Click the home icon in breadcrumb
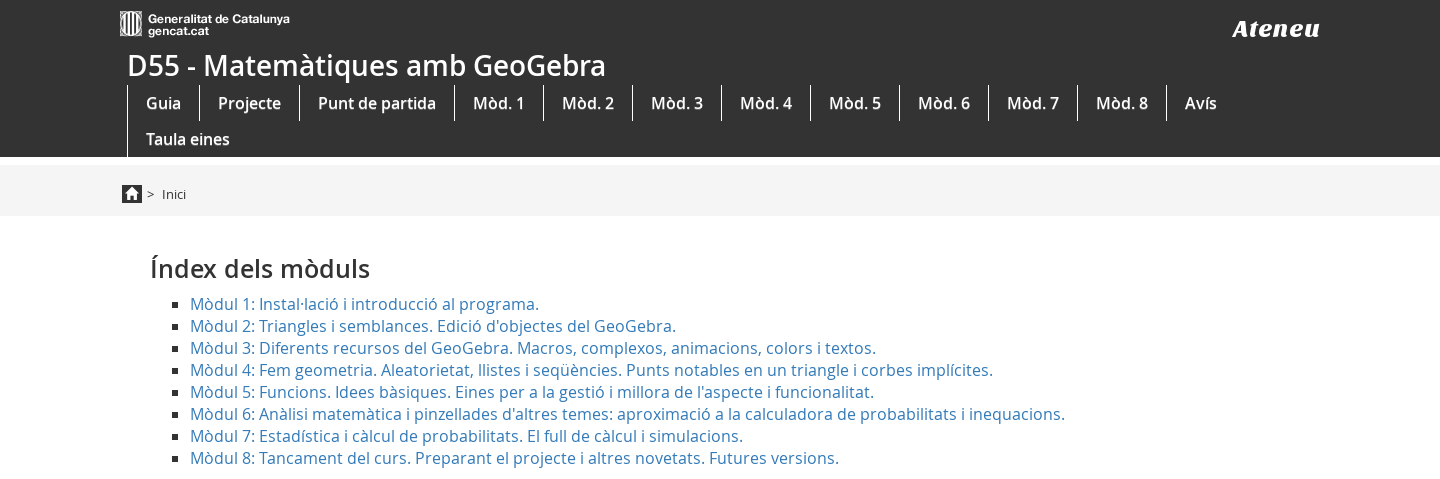Screen dimensions: 1440x479 tap(132, 194)
